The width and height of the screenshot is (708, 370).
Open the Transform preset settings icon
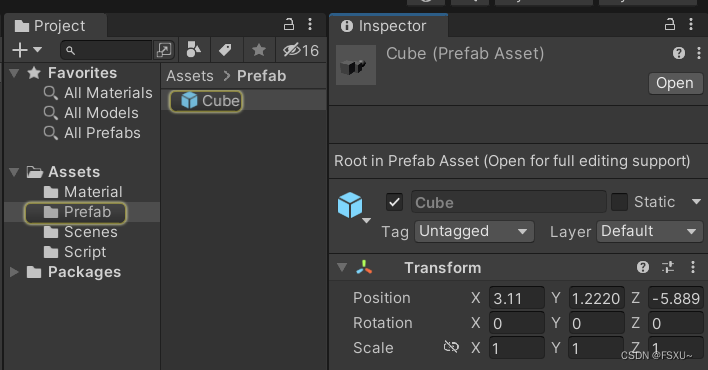tap(668, 267)
